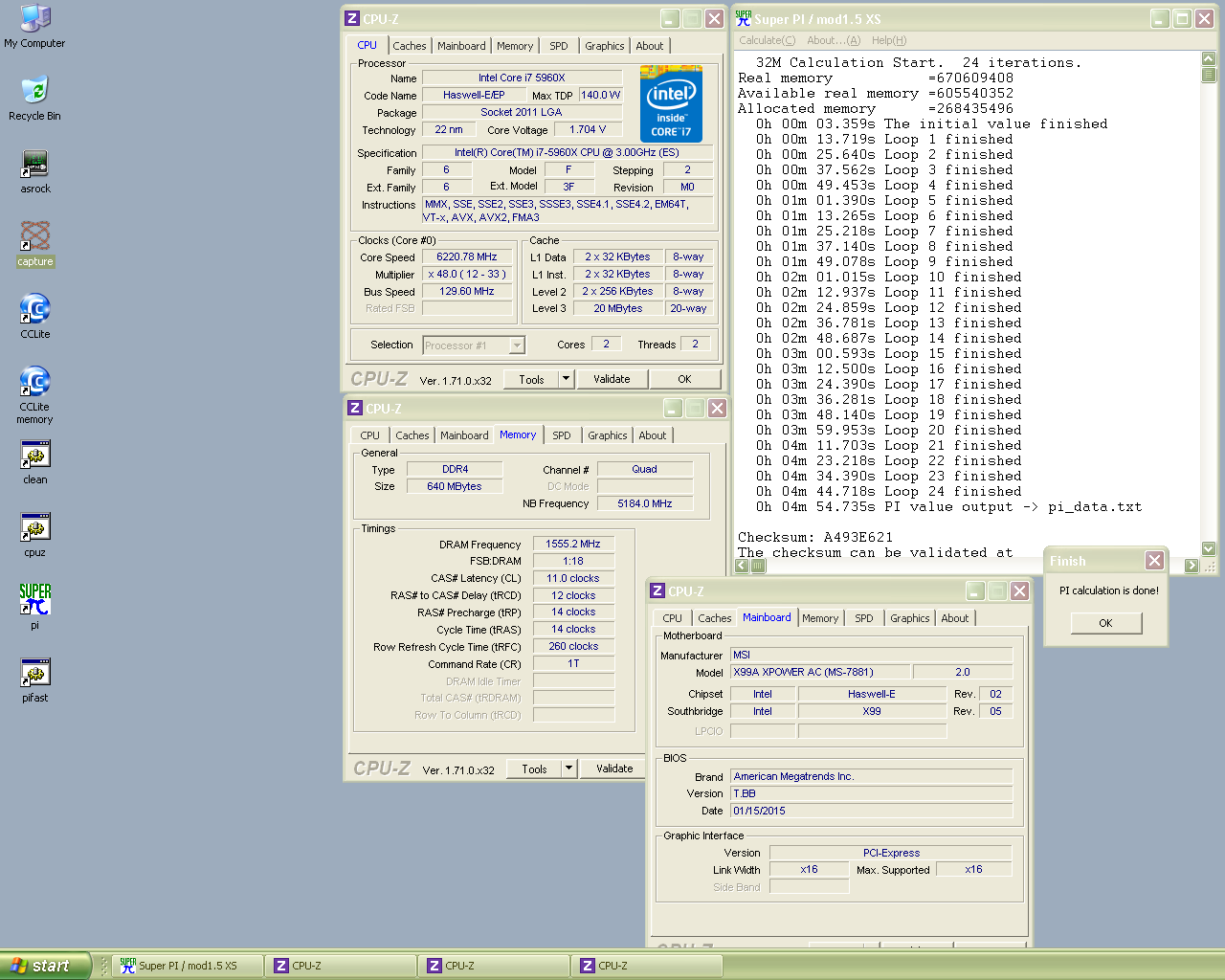Click the Max TDP value 140.0 W
1225x980 pixels.
(600, 95)
